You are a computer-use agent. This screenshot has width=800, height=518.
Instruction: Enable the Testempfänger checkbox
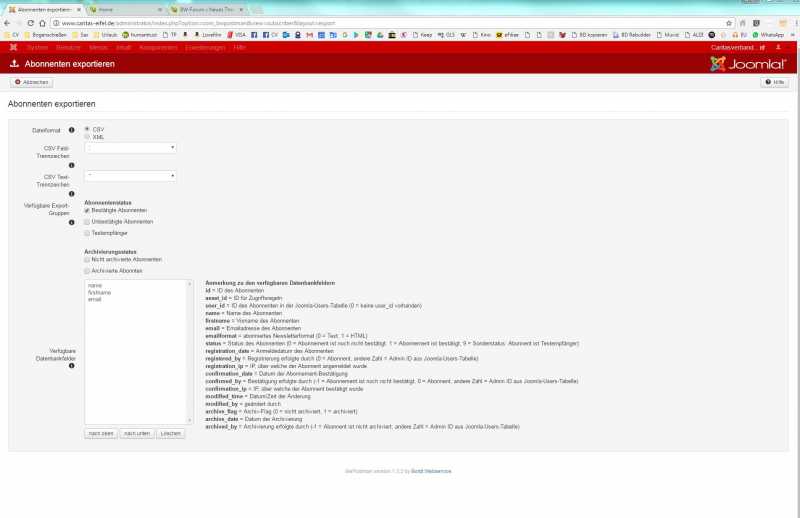pos(87,232)
